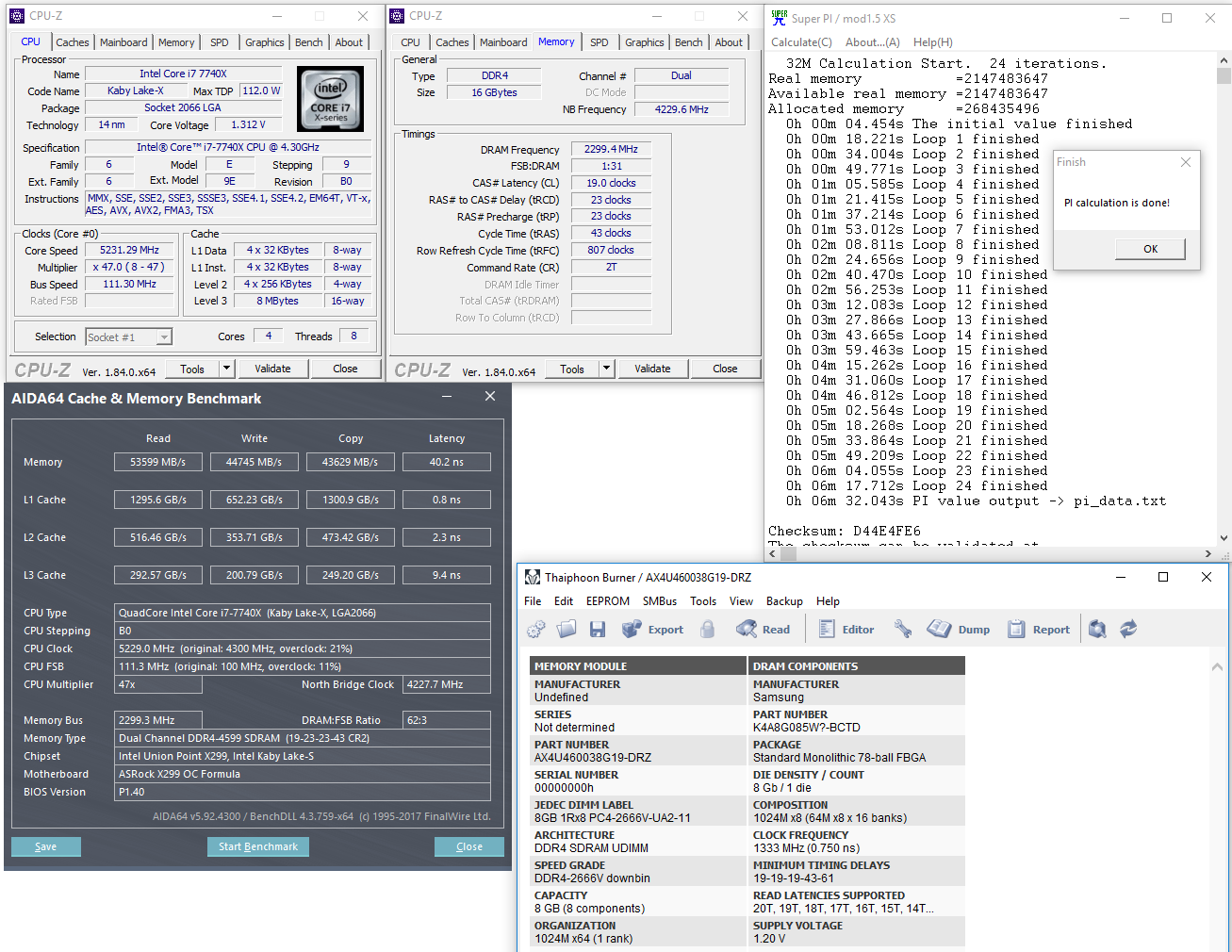Open Tools menu in Thaiphoon Burner
The width and height of the screenshot is (1232, 952).
pos(703,601)
